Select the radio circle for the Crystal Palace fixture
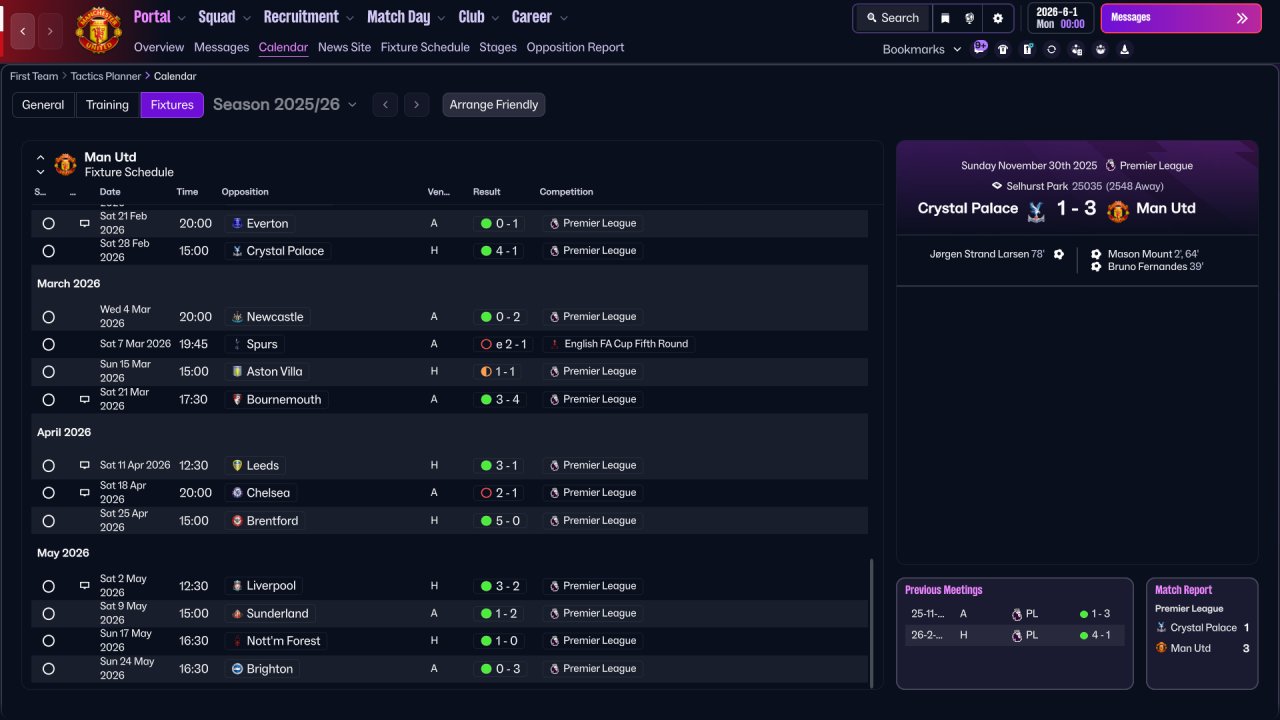The height and width of the screenshot is (720, 1280). tap(48, 251)
